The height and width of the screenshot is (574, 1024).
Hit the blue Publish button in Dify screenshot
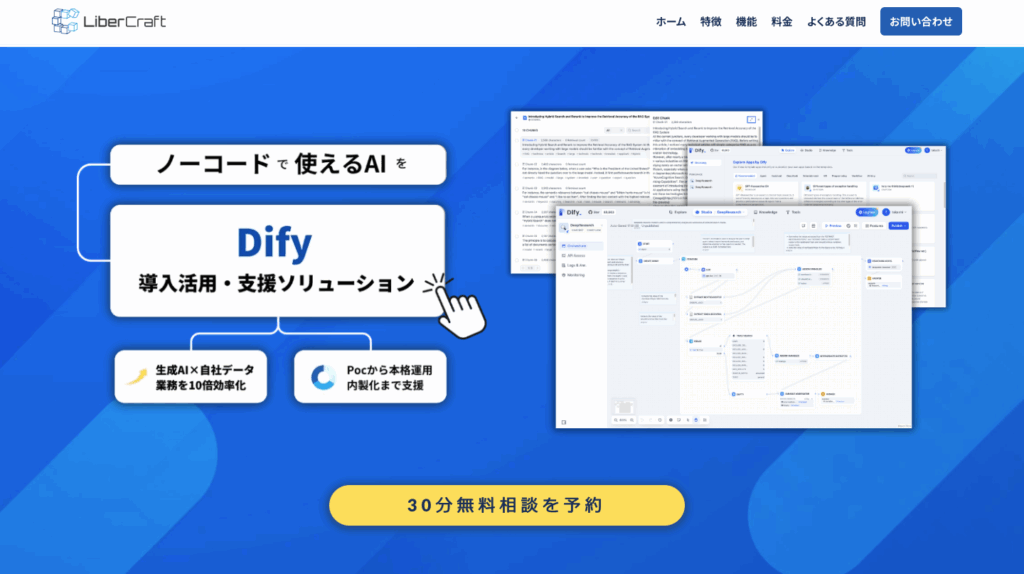point(896,226)
